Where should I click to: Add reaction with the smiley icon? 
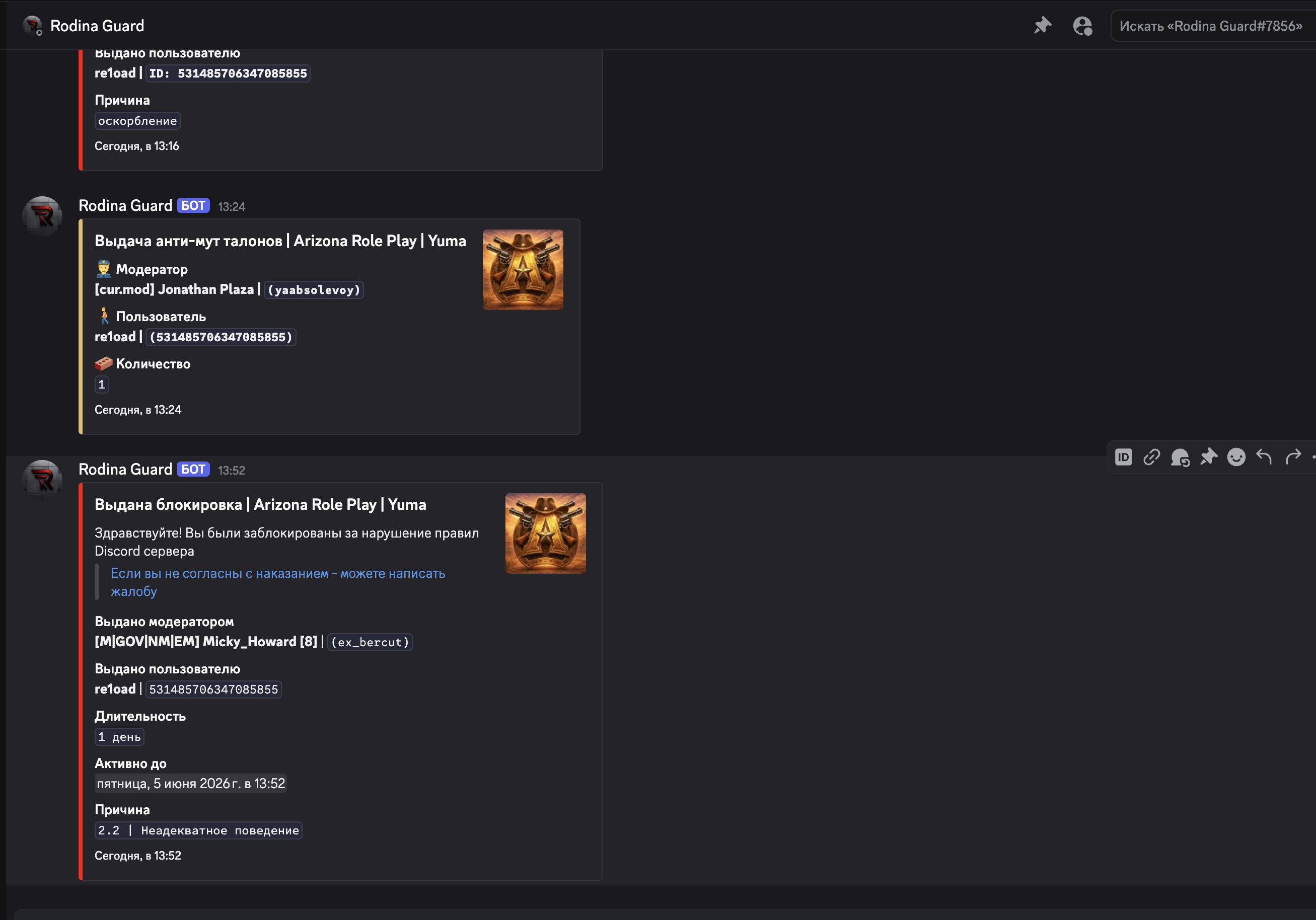click(x=1236, y=457)
